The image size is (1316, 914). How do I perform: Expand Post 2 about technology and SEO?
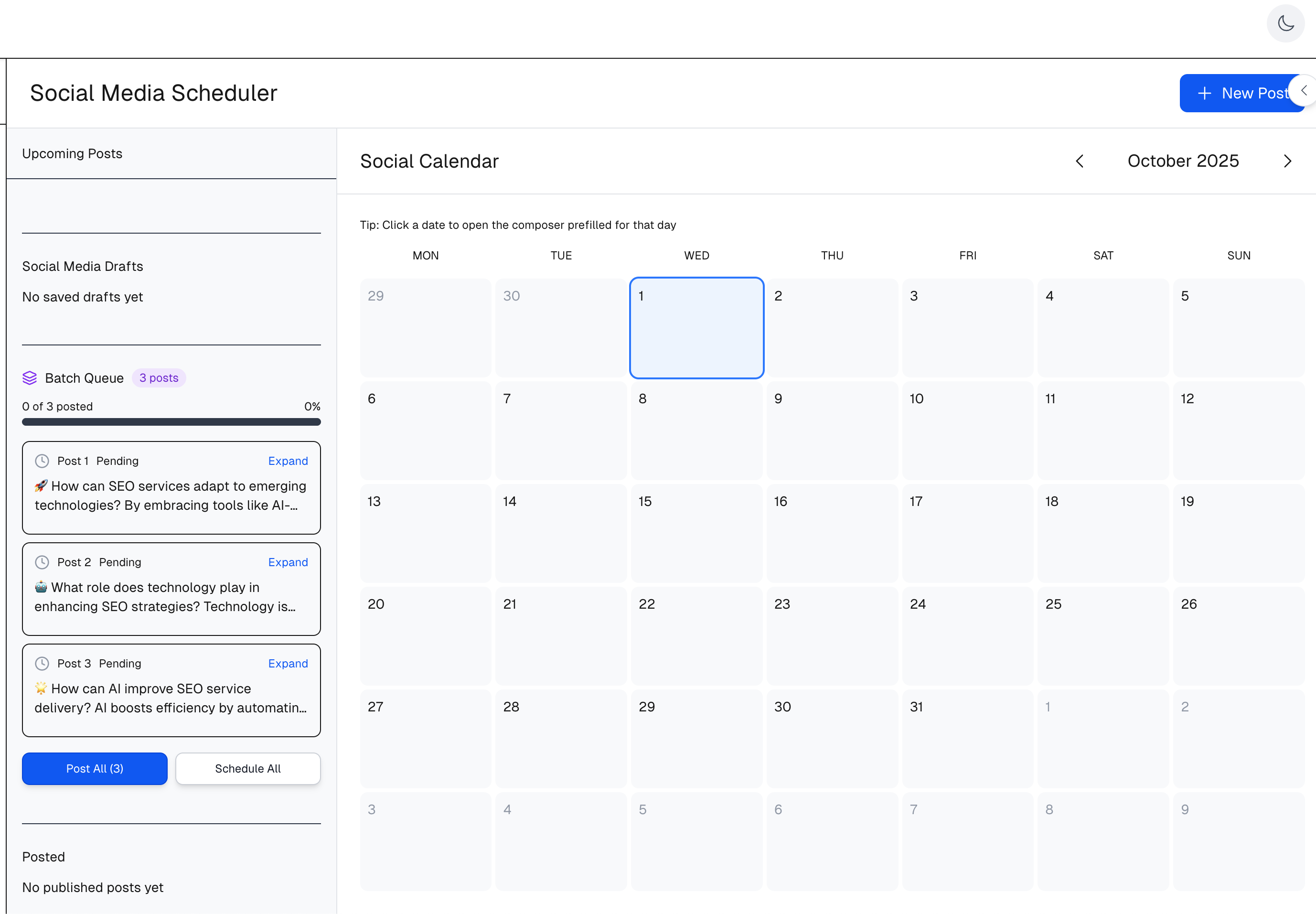(288, 562)
